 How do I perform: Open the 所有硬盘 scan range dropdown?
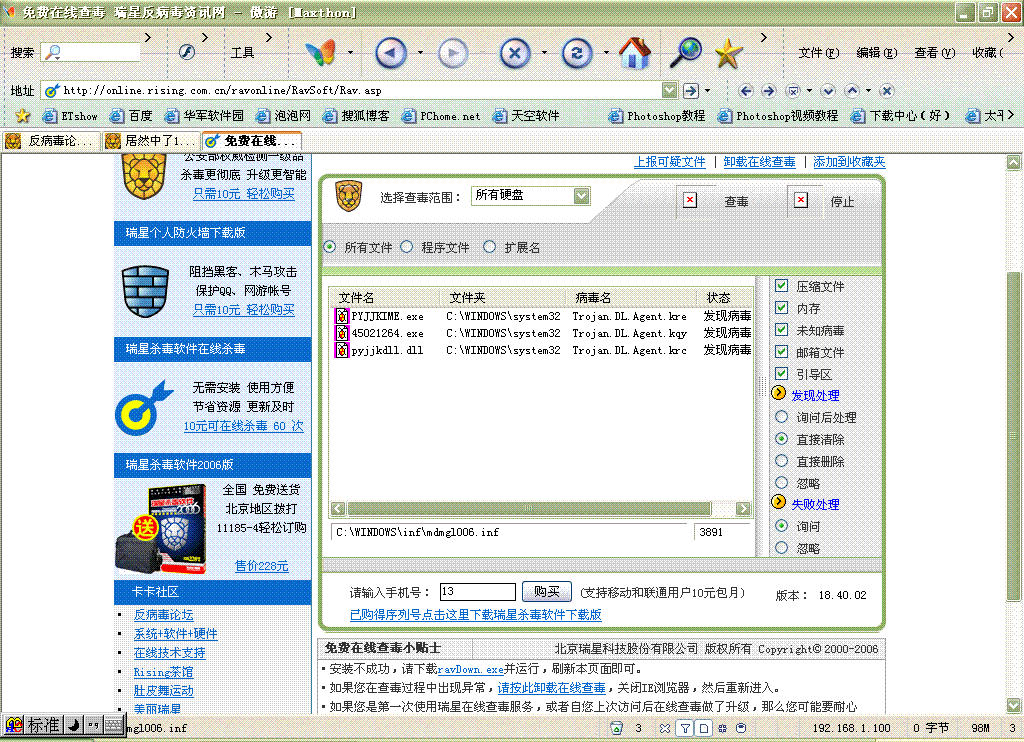pyautogui.click(x=581, y=195)
